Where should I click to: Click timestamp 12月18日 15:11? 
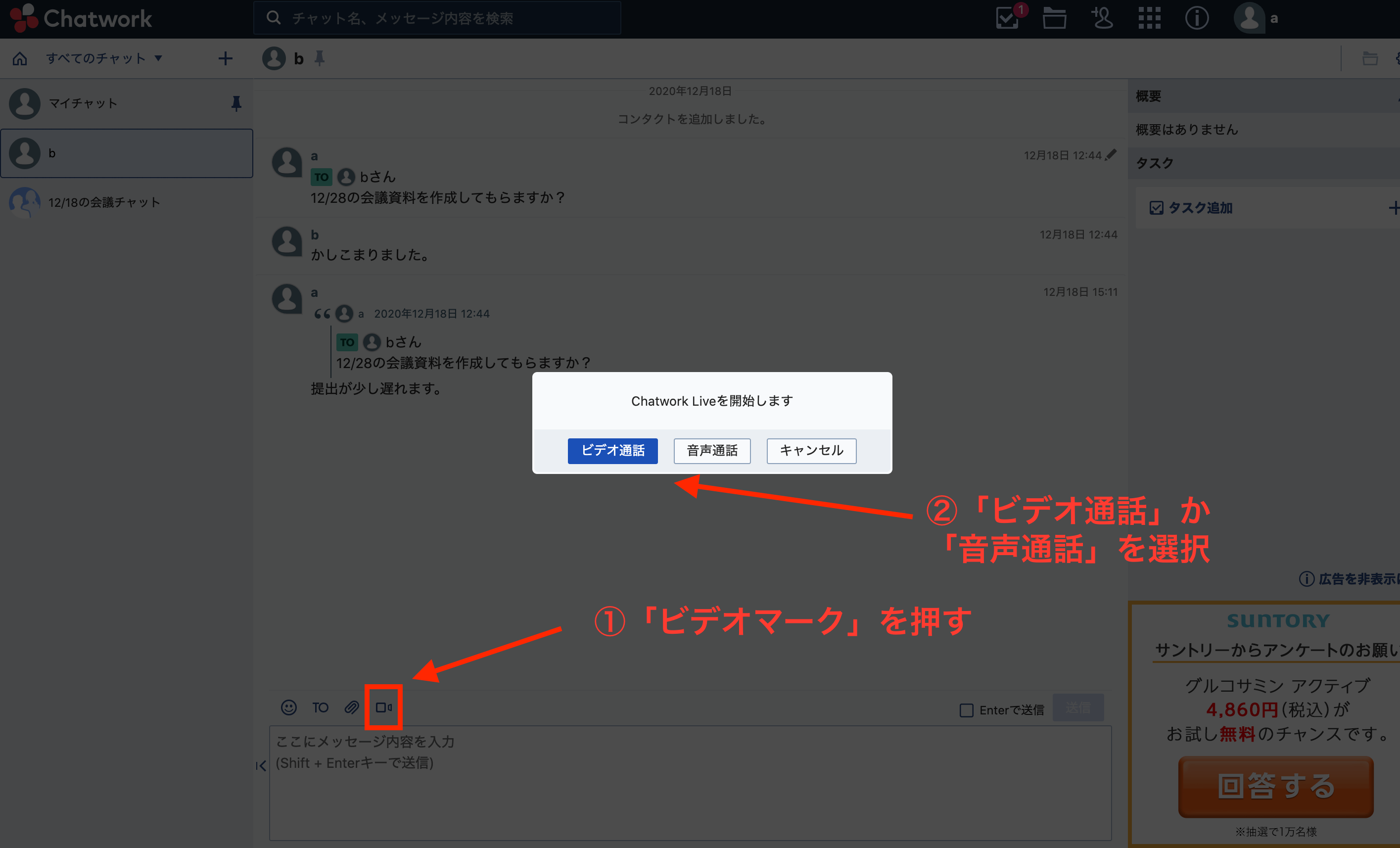tap(1080, 291)
